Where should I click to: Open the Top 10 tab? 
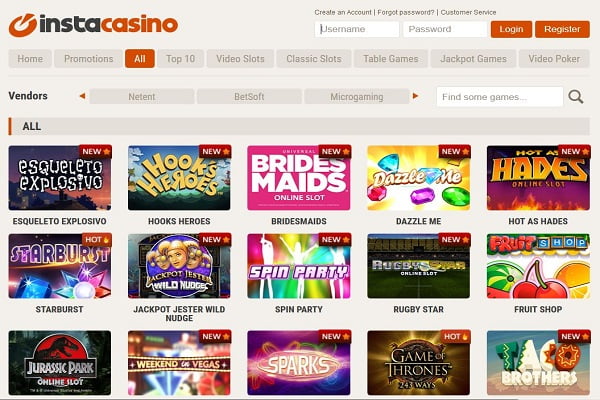(x=181, y=59)
